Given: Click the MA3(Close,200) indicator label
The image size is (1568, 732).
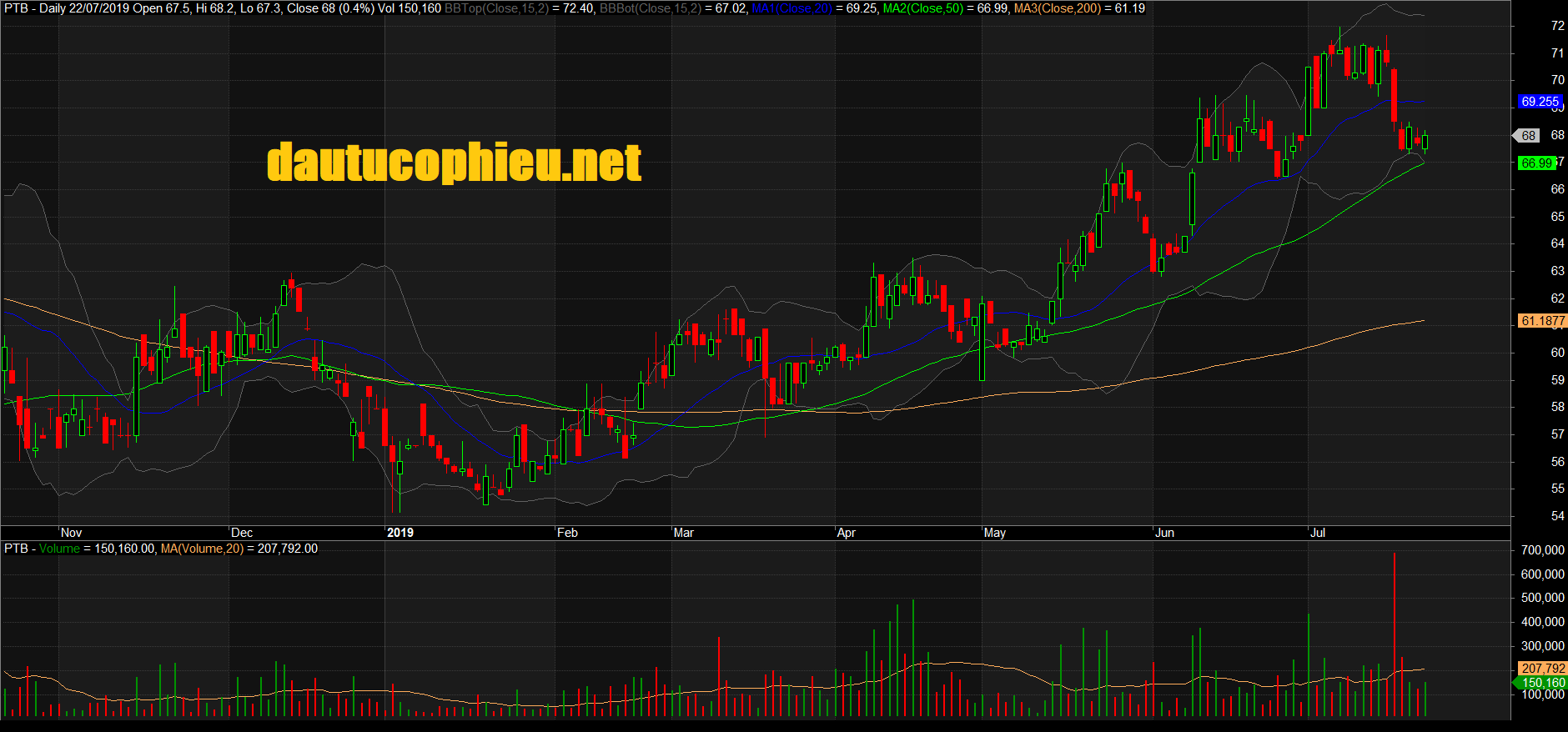Looking at the screenshot, I should (1057, 8).
